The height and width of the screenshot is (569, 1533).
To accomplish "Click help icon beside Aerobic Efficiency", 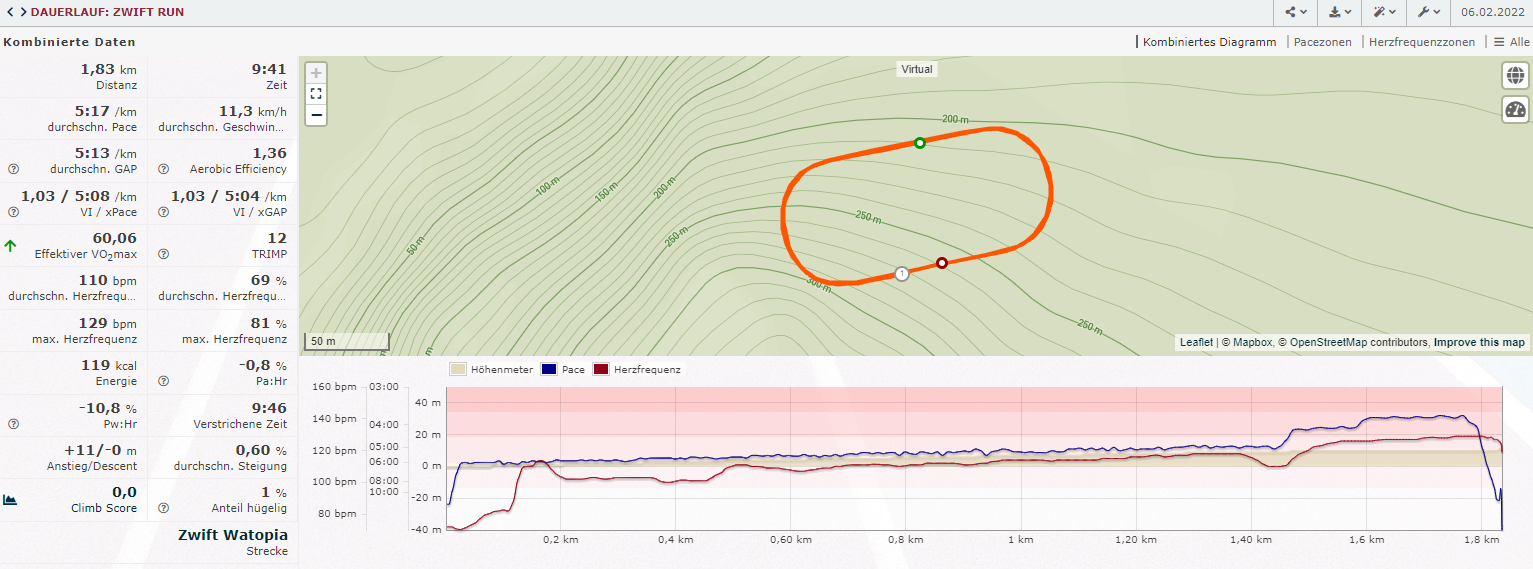I will click(x=163, y=169).
